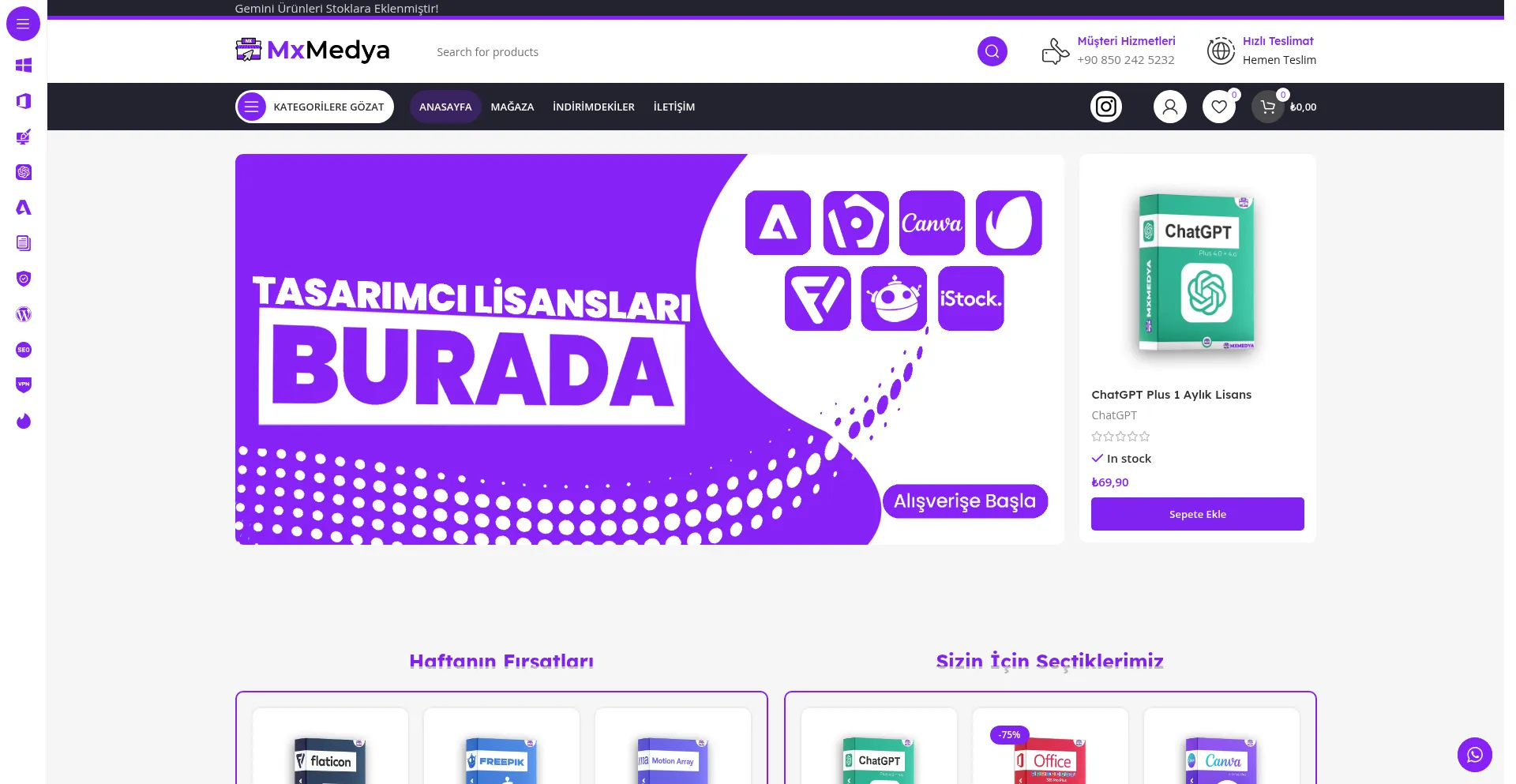Click the fast delivery globe icon

(1221, 51)
